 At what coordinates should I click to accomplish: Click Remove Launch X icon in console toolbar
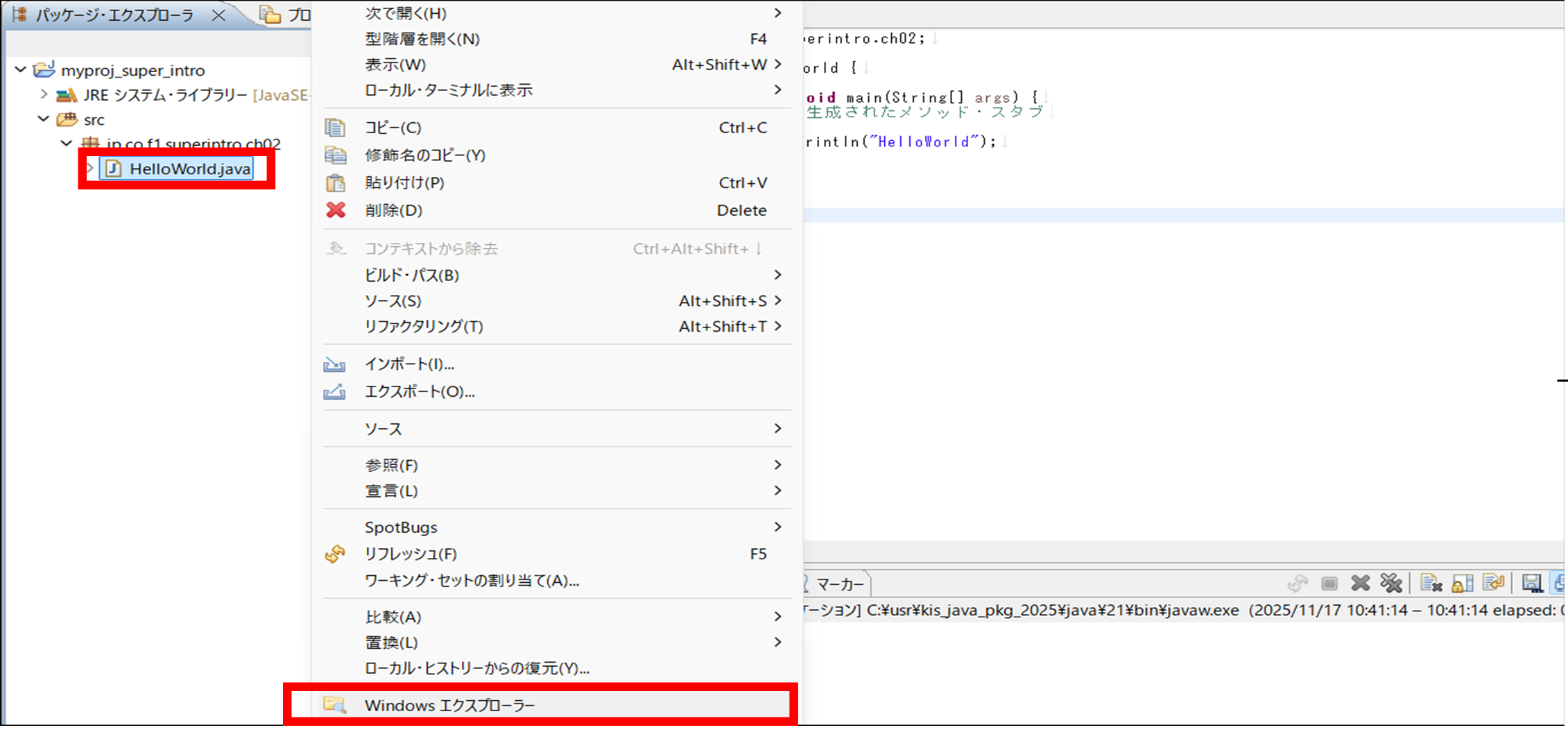(1360, 584)
